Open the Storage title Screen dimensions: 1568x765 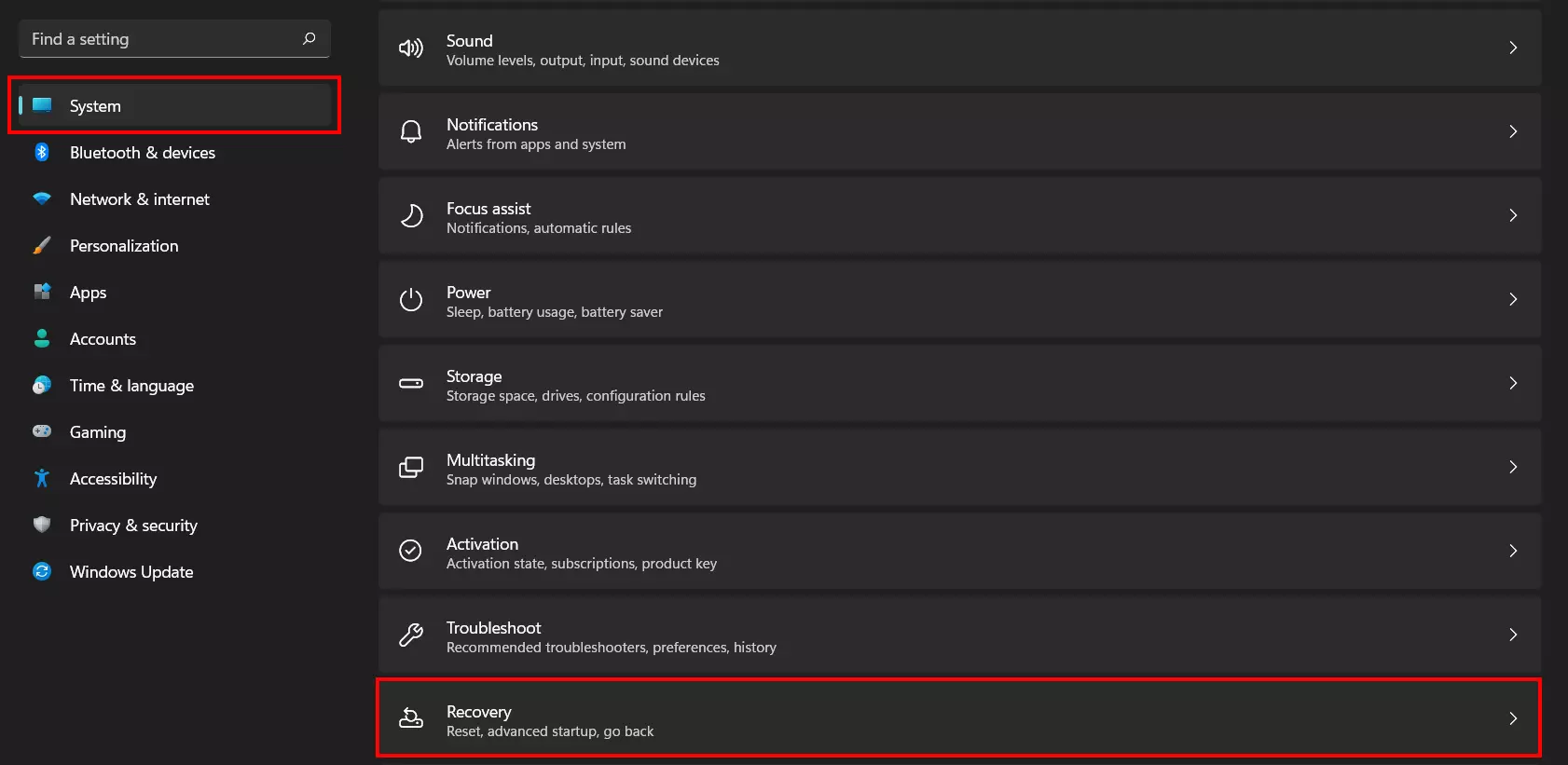point(474,376)
